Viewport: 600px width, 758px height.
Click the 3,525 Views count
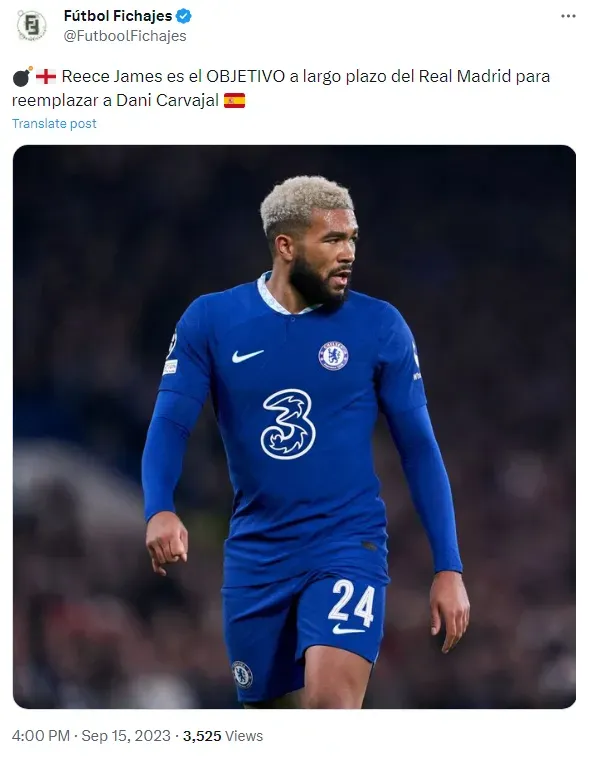tap(223, 736)
